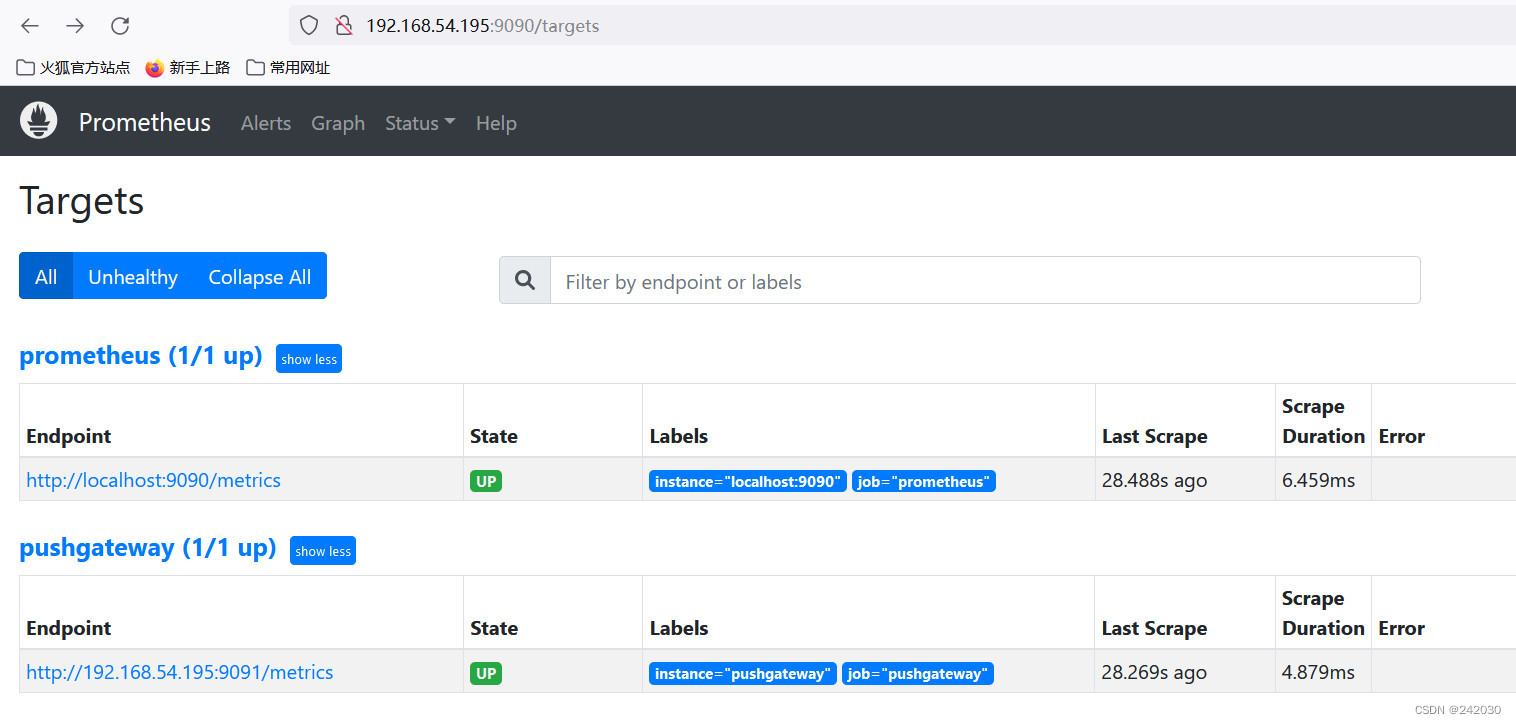Click UP badge in prometheus row
Image resolution: width=1516 pixels, height=724 pixels.
click(x=486, y=481)
